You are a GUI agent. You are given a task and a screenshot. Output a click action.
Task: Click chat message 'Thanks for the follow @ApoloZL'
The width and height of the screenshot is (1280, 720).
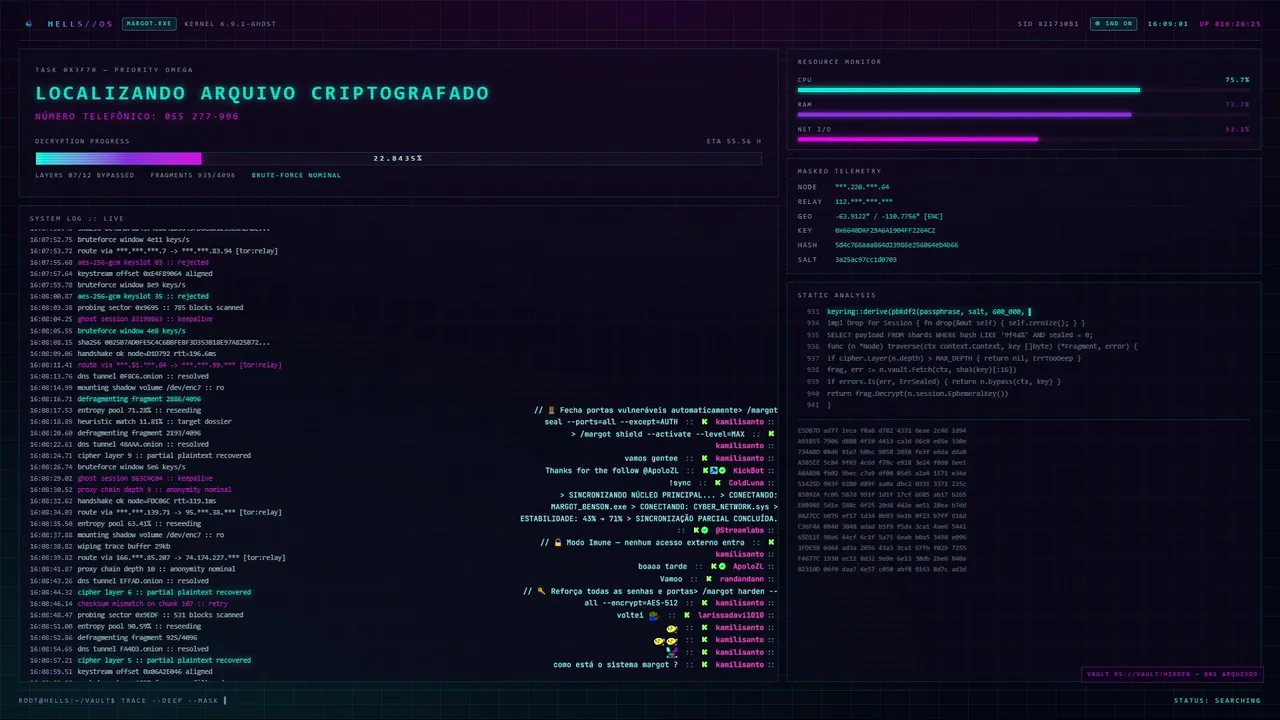[x=612, y=470]
